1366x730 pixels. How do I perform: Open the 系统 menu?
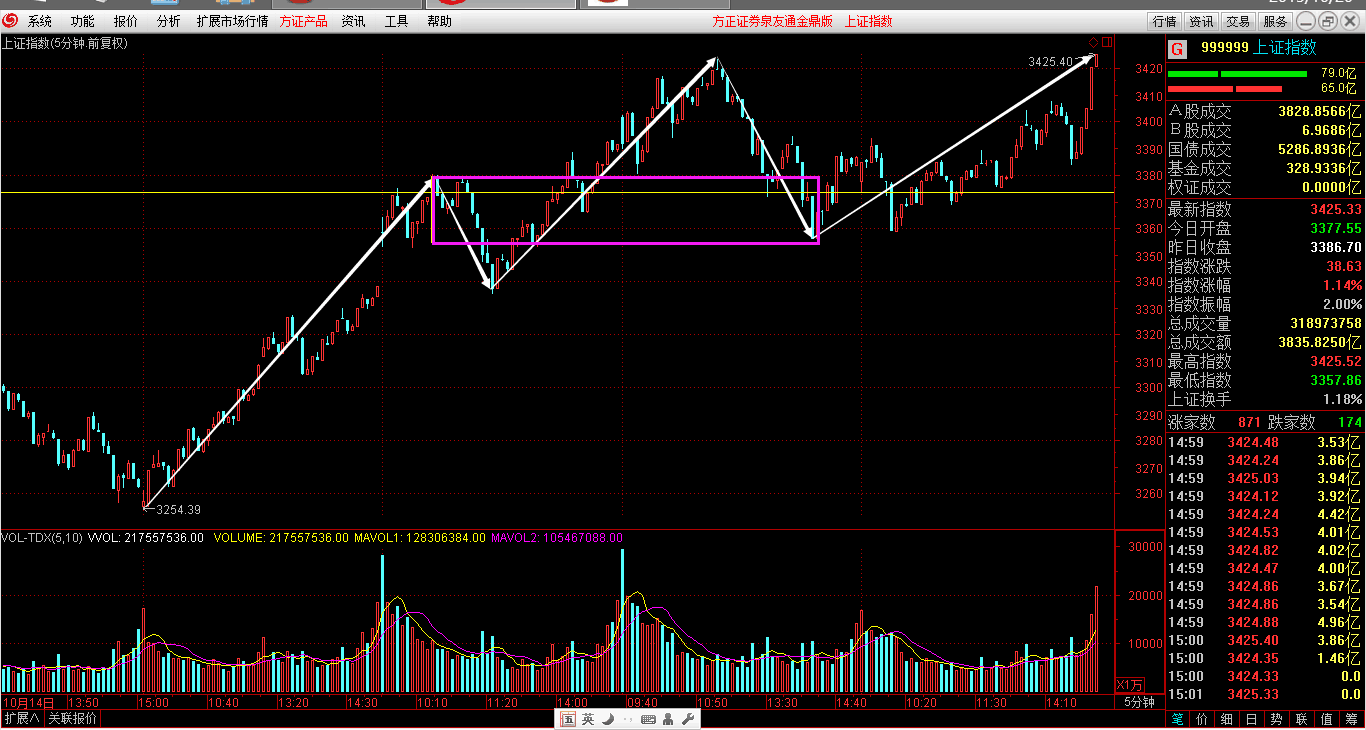tap(40, 21)
